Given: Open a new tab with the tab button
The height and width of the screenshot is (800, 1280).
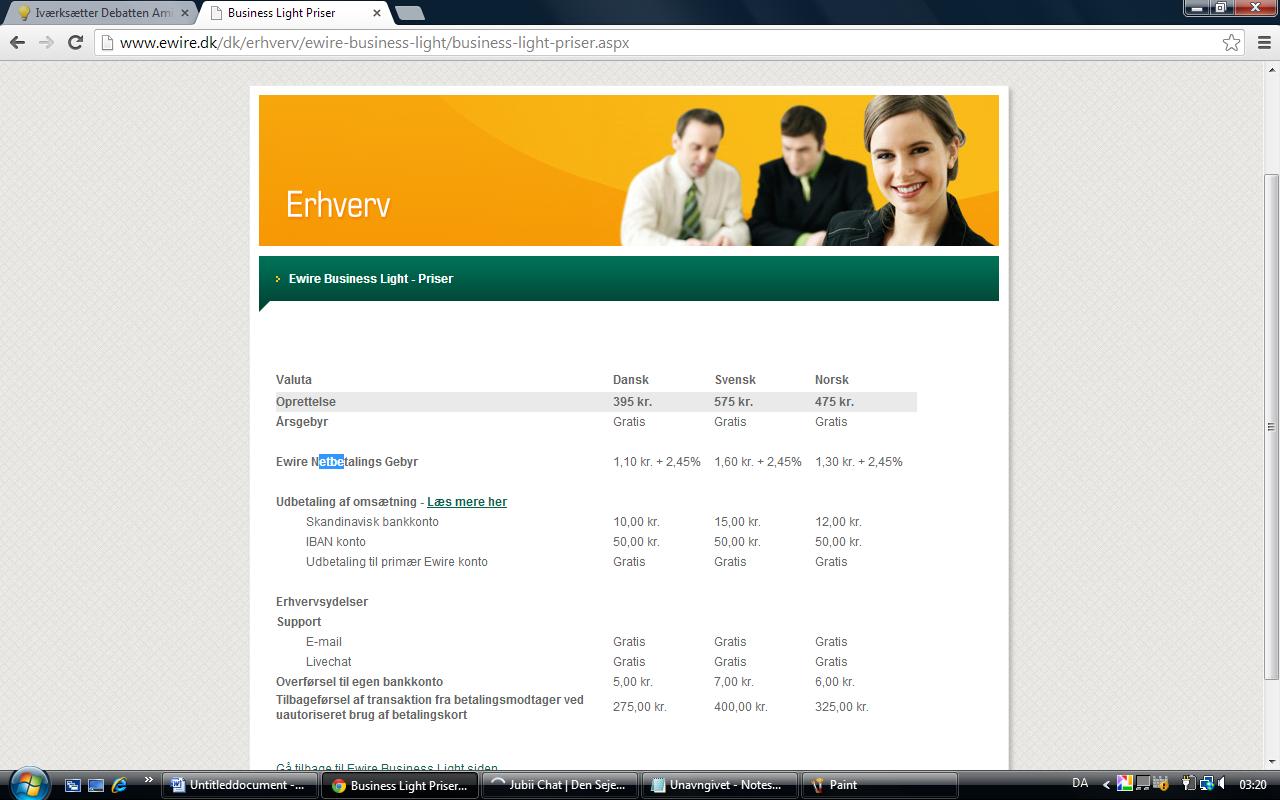Looking at the screenshot, I should [409, 13].
